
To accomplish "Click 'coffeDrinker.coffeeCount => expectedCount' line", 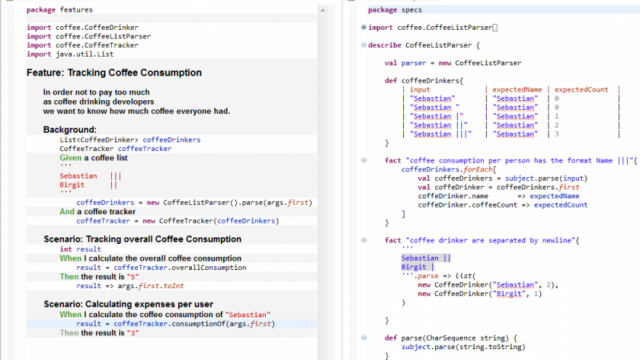I will [x=503, y=205].
